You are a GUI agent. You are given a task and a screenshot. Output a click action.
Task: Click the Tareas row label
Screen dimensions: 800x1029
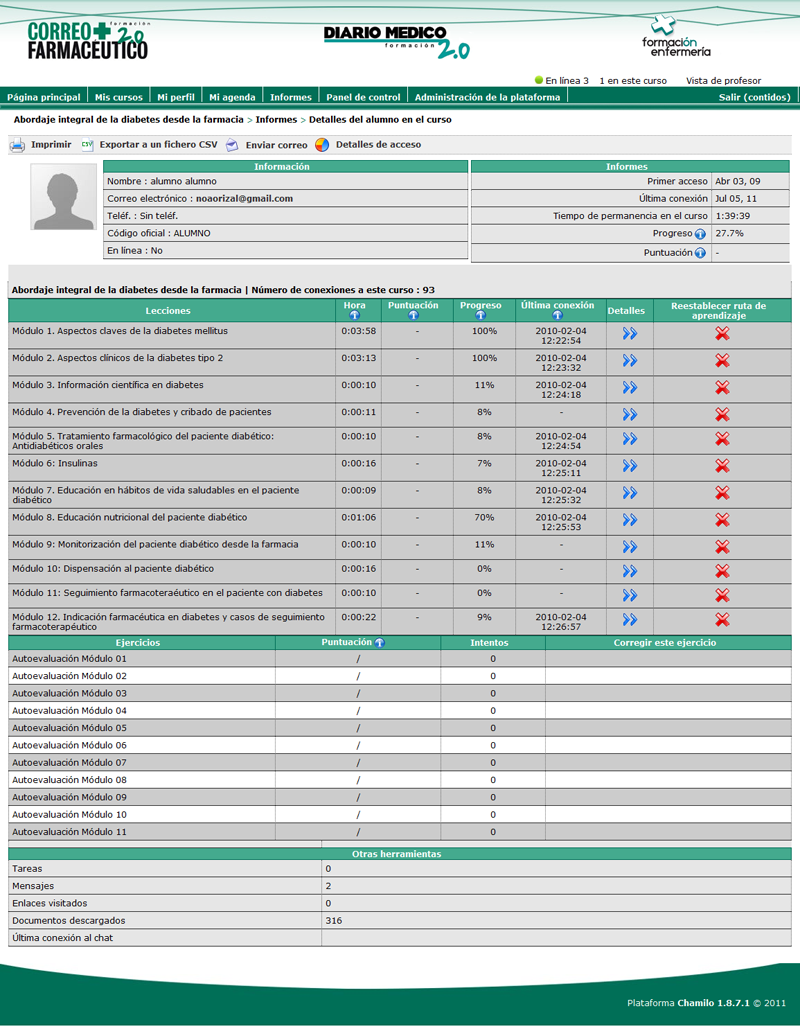coord(27,869)
